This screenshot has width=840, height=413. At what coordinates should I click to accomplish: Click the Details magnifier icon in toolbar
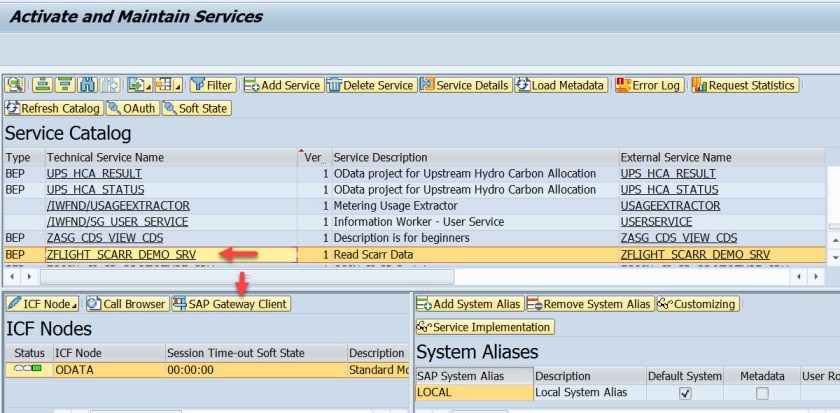point(14,86)
